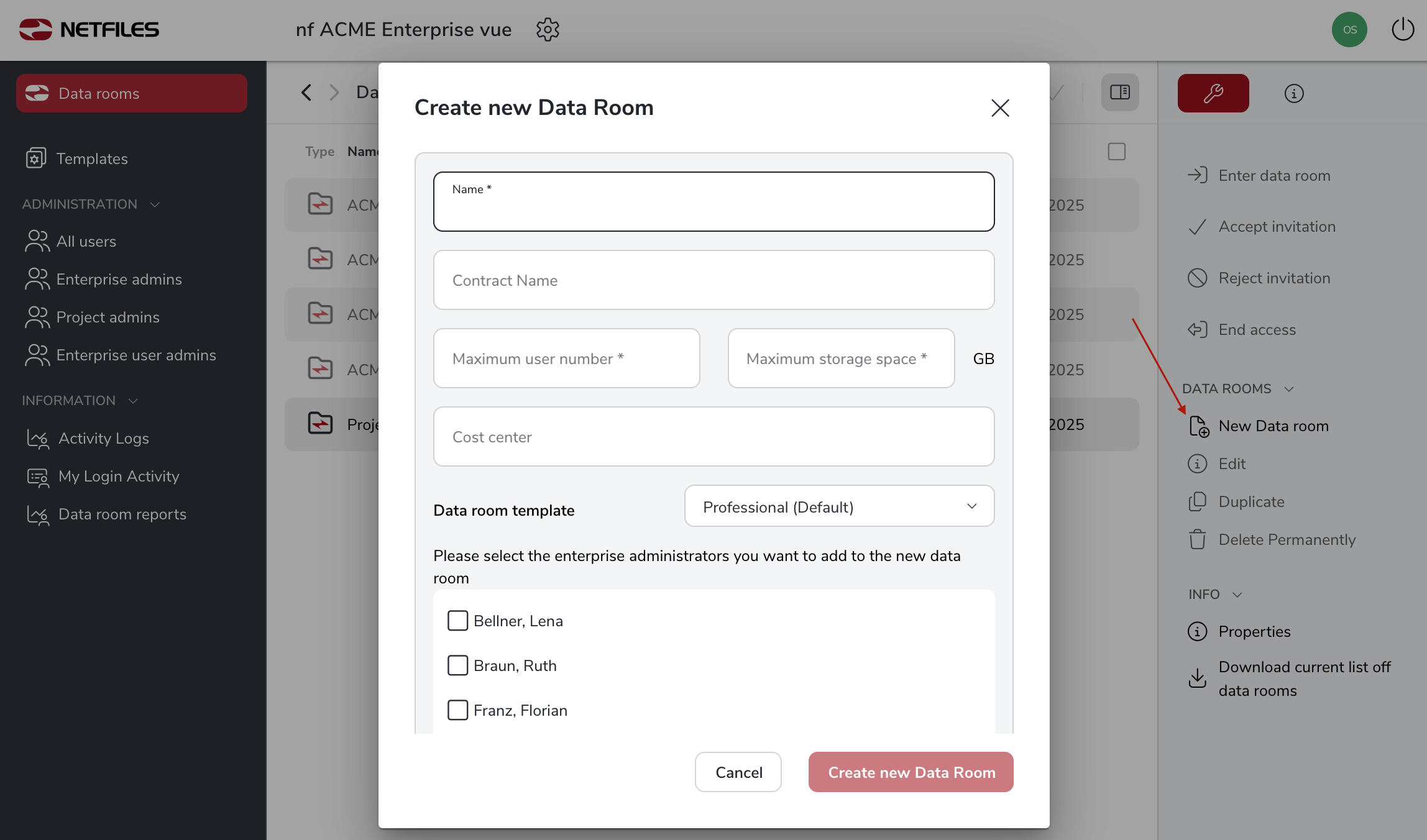
Task: Open the red wrench tools panel
Action: (1213, 93)
